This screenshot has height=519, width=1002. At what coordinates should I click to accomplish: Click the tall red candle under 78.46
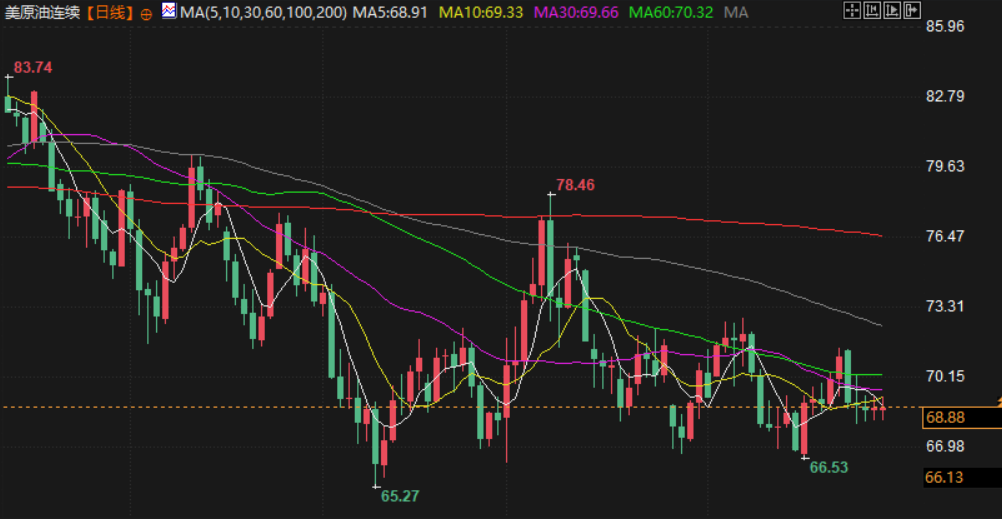click(542, 252)
